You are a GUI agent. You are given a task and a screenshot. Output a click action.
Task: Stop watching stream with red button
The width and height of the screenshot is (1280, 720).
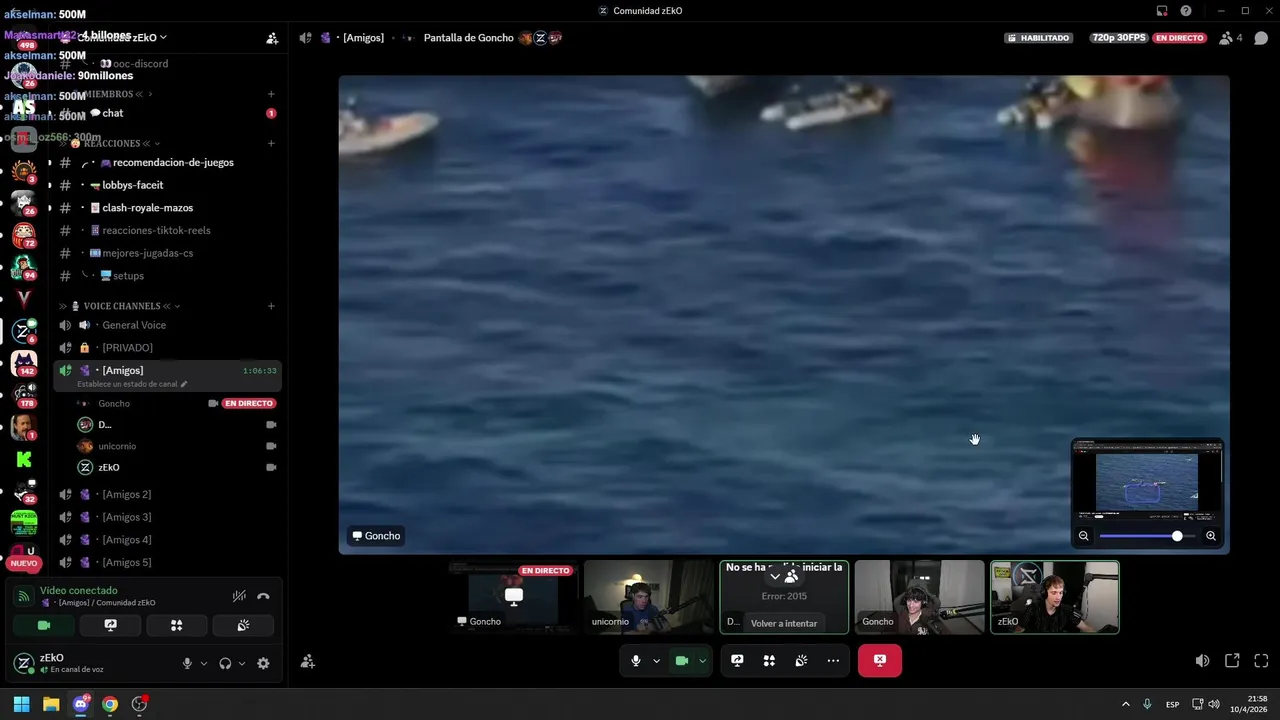[x=880, y=661]
